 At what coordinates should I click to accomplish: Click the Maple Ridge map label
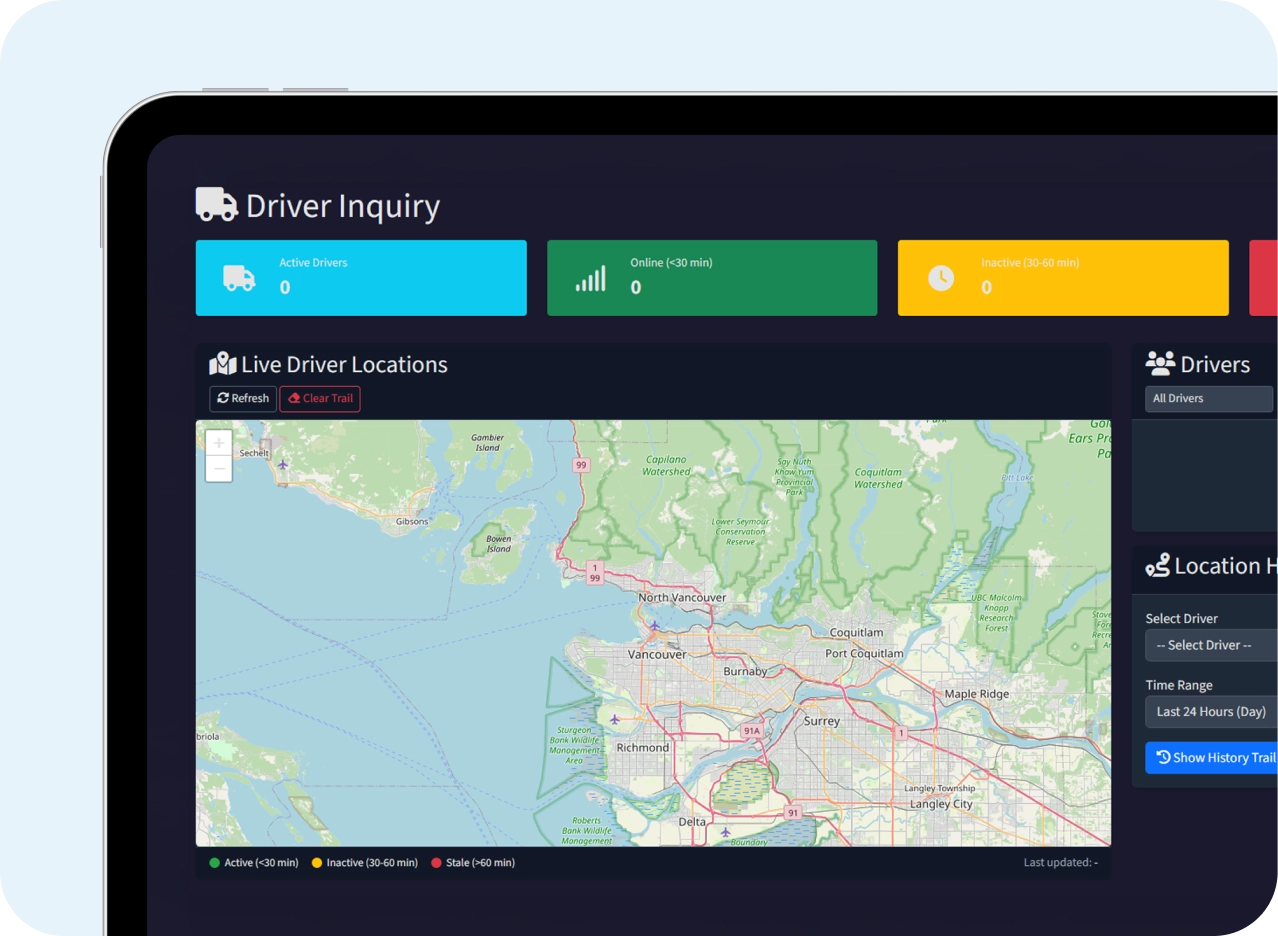(977, 693)
